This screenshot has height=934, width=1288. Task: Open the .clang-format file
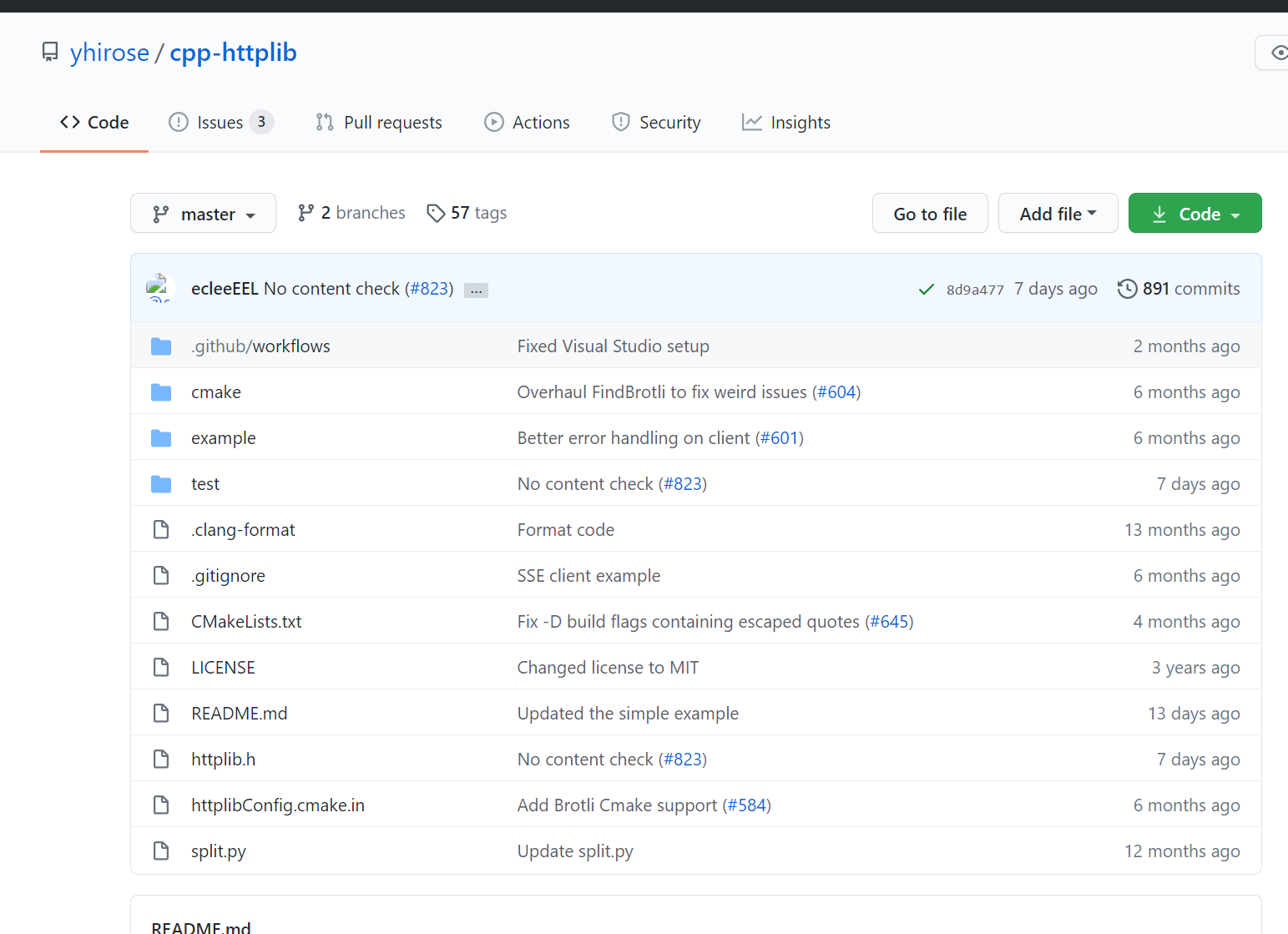243,530
